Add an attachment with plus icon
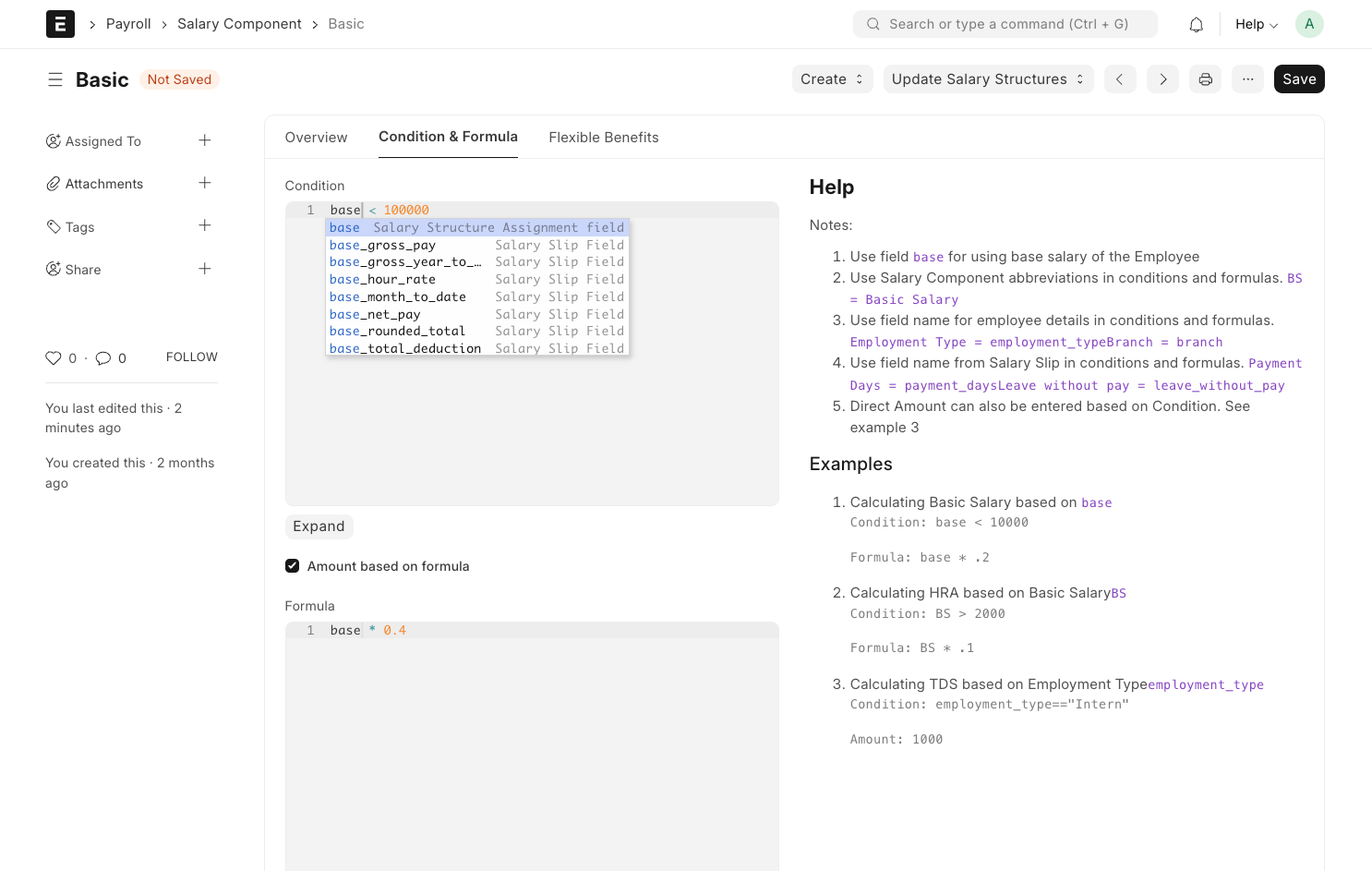The width and height of the screenshot is (1372, 871). [205, 183]
